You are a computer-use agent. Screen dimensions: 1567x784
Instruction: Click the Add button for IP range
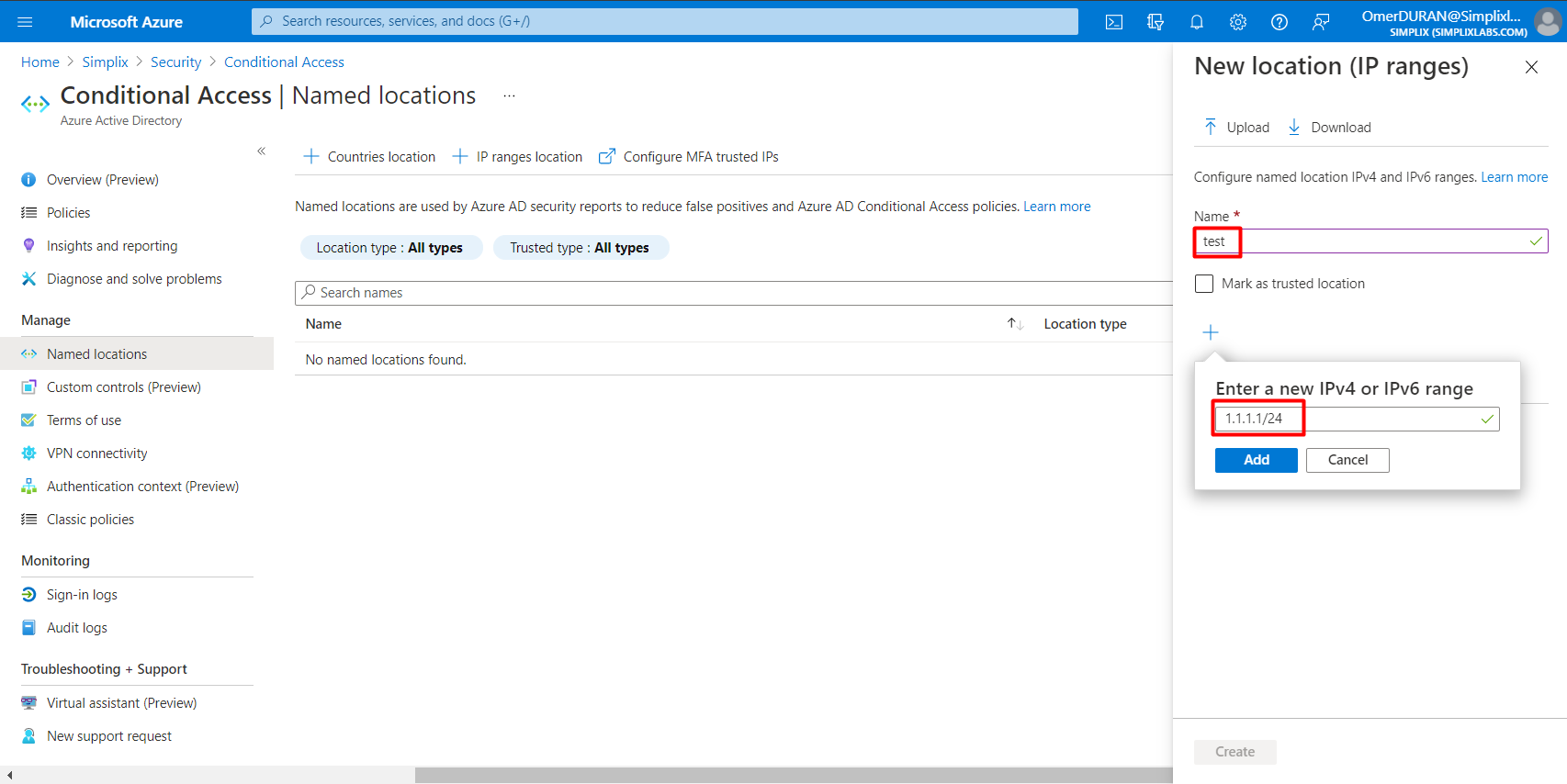1257,460
